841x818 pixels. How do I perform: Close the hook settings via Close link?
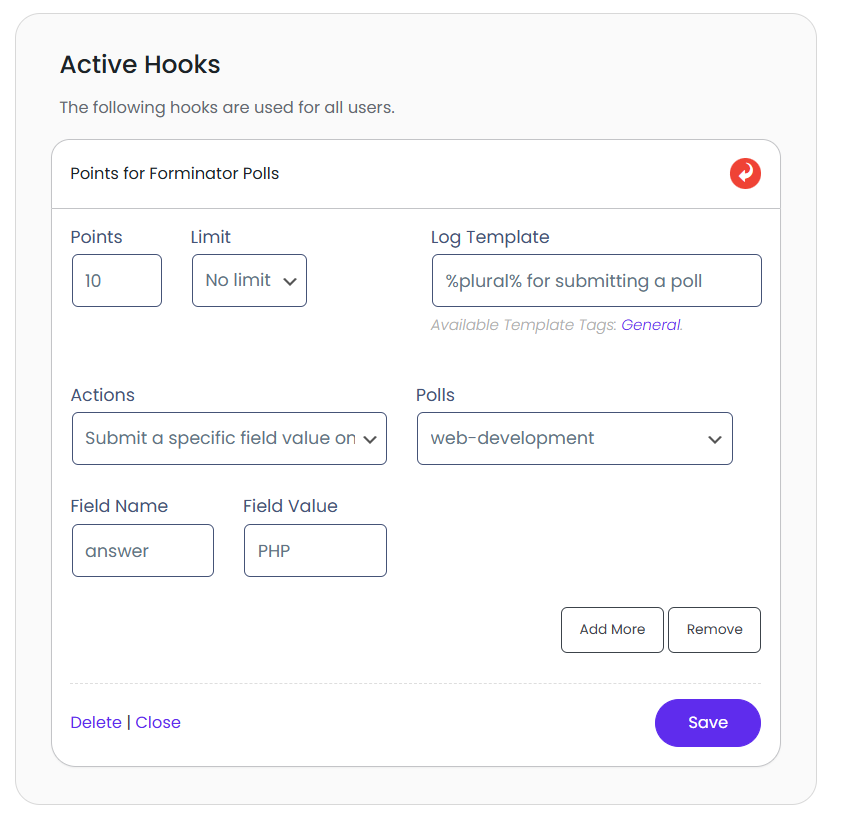(158, 723)
